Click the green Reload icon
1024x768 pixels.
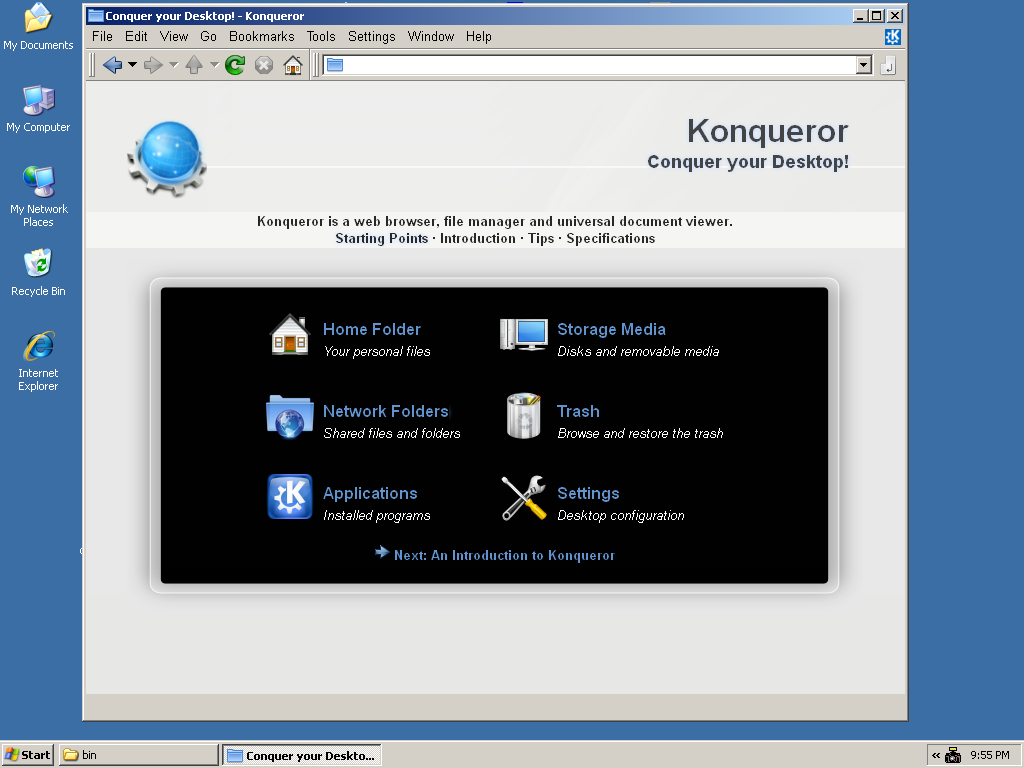(x=234, y=65)
